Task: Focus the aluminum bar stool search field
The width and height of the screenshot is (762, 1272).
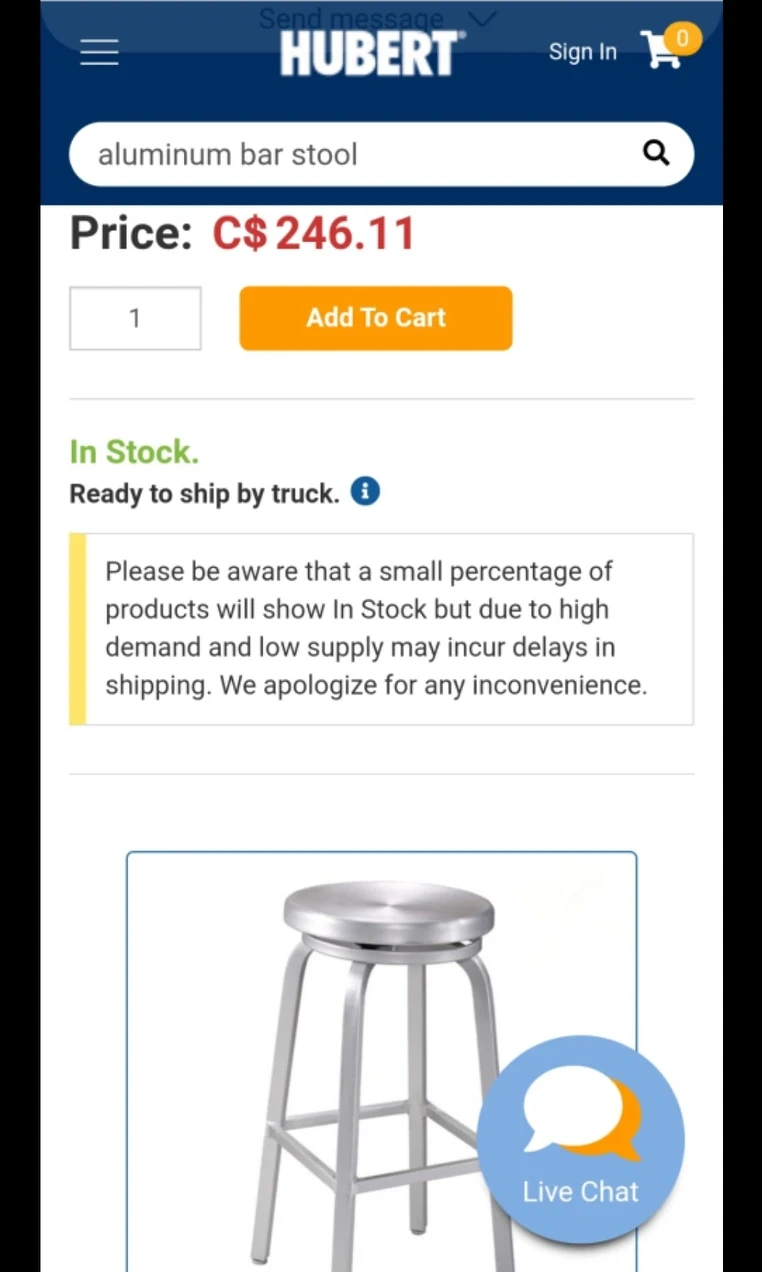Action: tap(360, 154)
